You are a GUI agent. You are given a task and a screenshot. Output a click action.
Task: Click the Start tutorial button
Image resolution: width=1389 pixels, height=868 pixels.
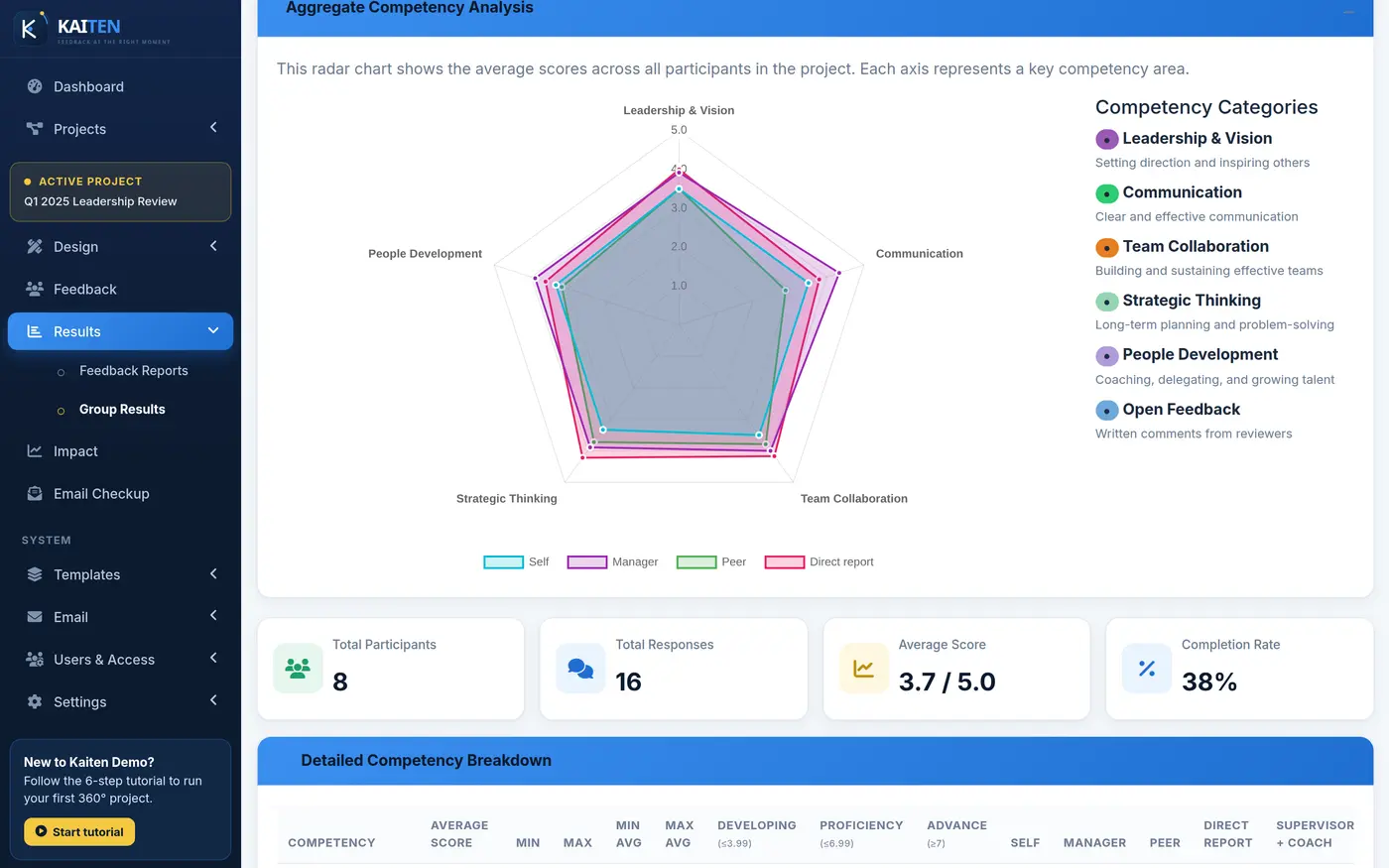79,831
